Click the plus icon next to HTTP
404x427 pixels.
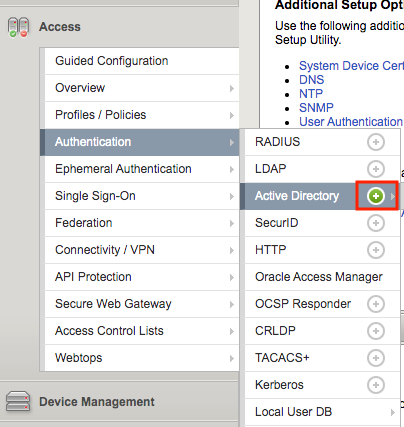pyautogui.click(x=376, y=250)
